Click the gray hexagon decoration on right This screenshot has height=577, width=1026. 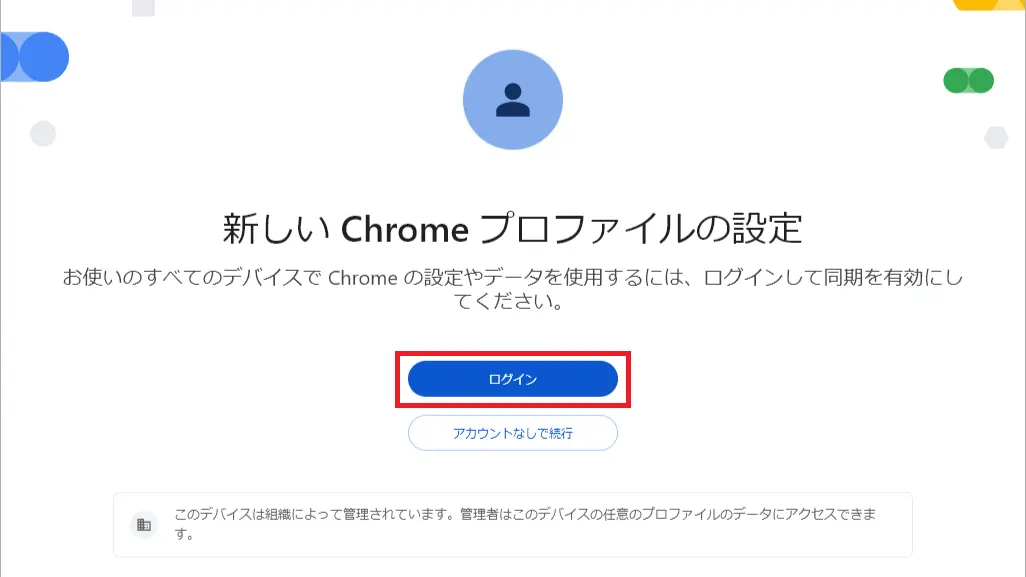996,137
